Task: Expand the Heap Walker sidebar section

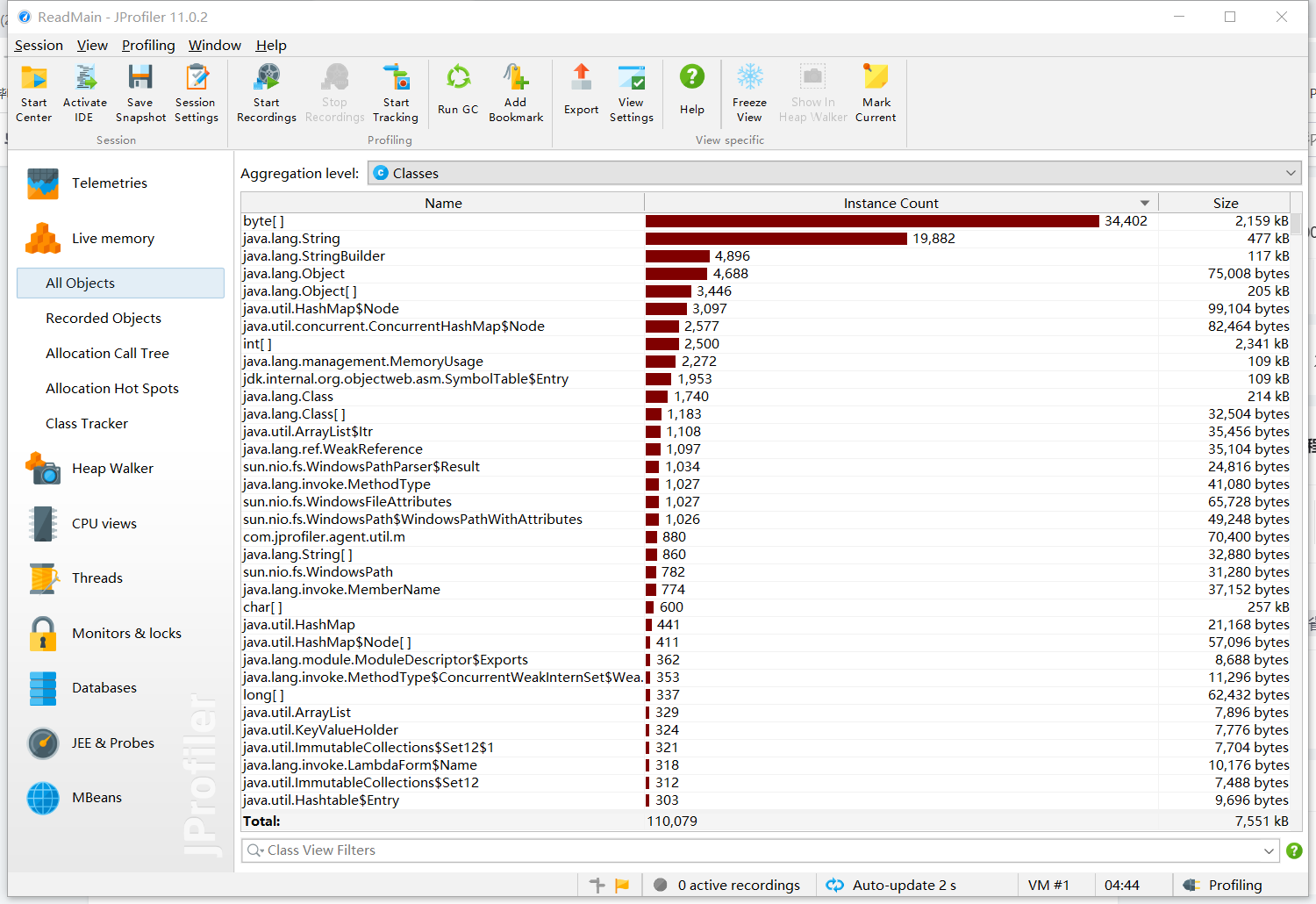Action: (112, 469)
